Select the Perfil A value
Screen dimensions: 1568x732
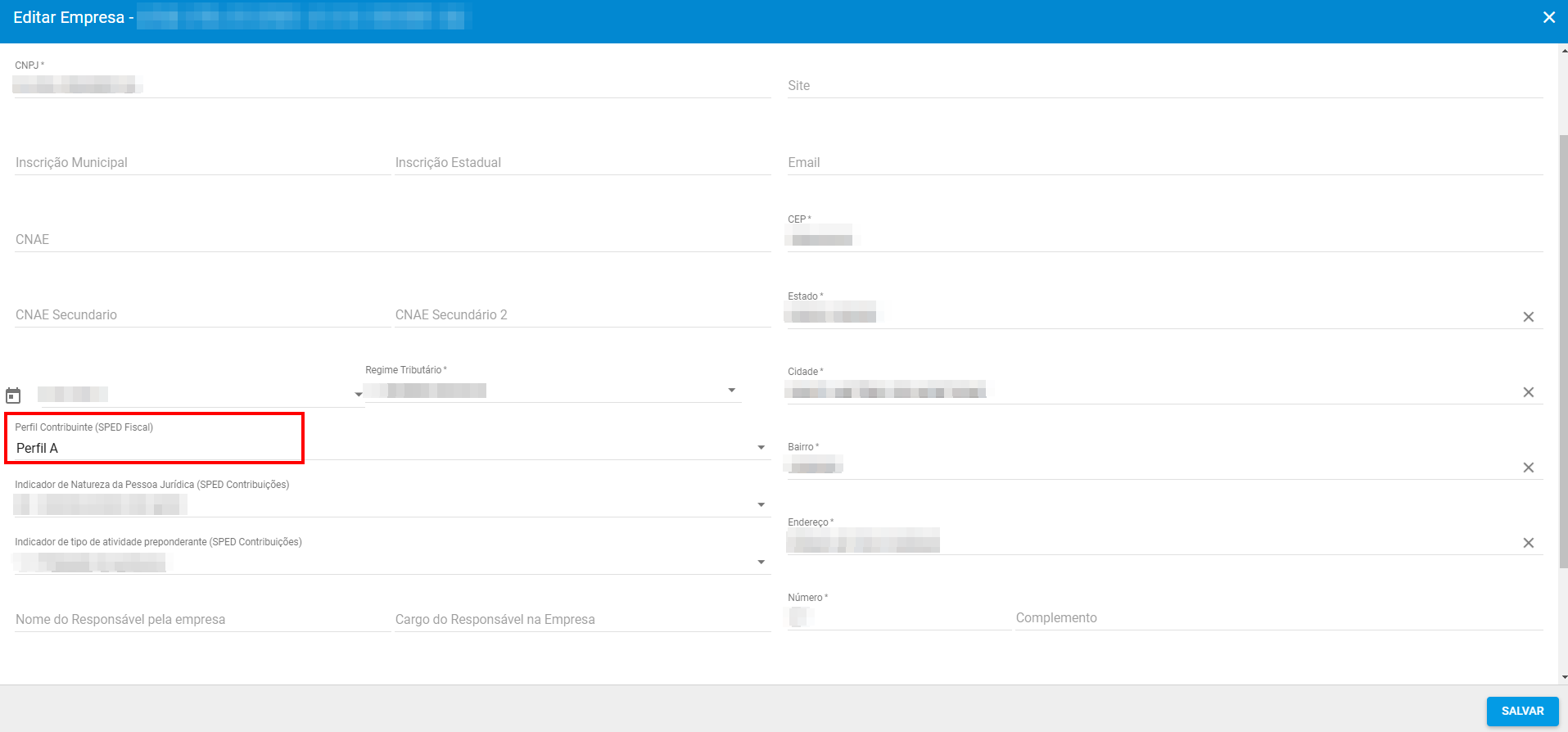click(x=38, y=448)
